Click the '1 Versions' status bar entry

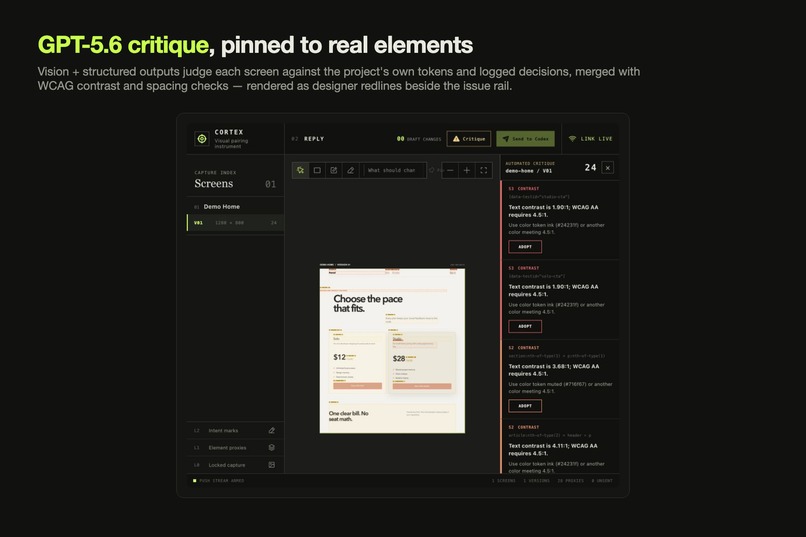536,481
